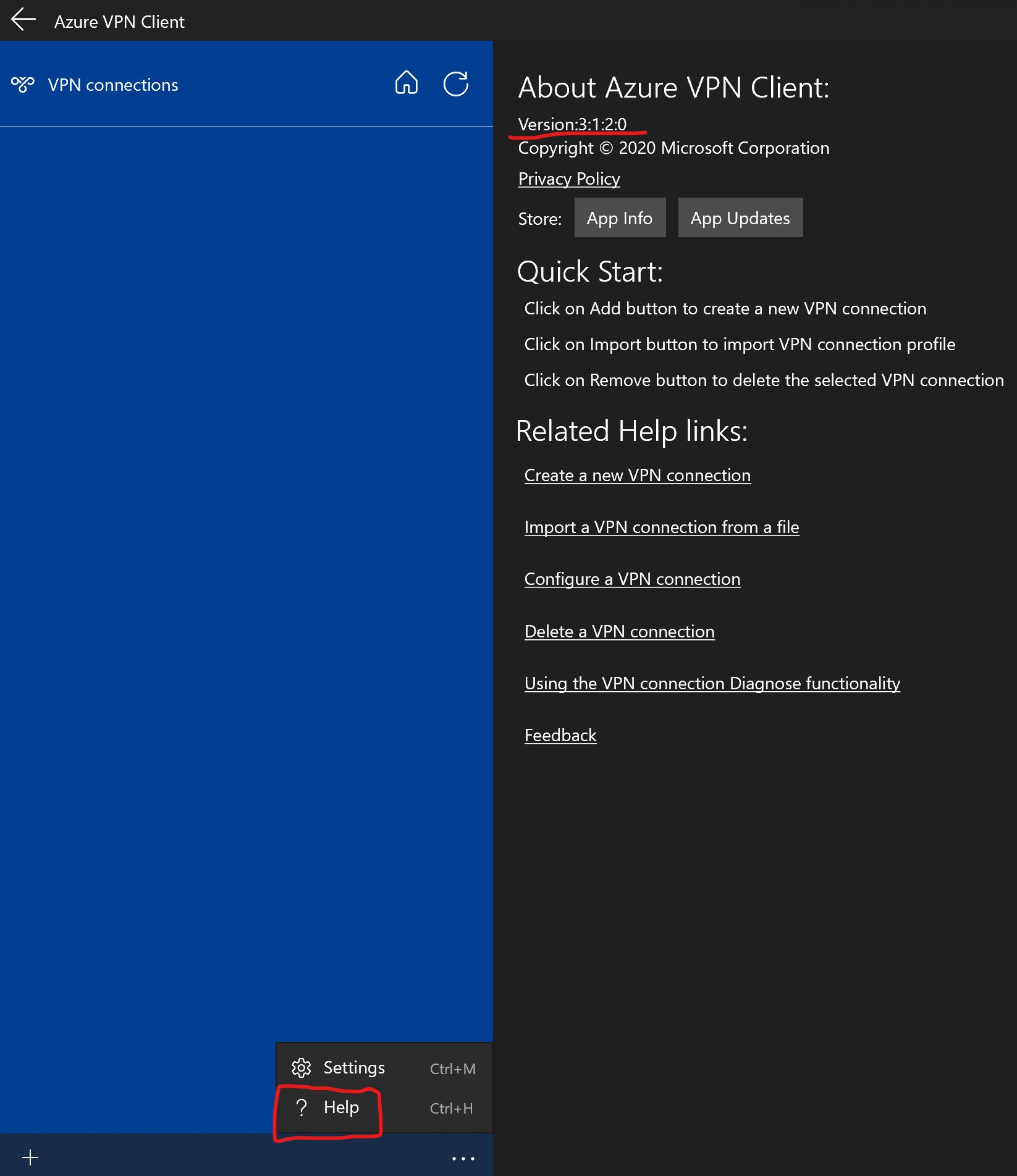Click the Ctrl+M shortcut label
This screenshot has height=1176, width=1017.
(x=453, y=1069)
